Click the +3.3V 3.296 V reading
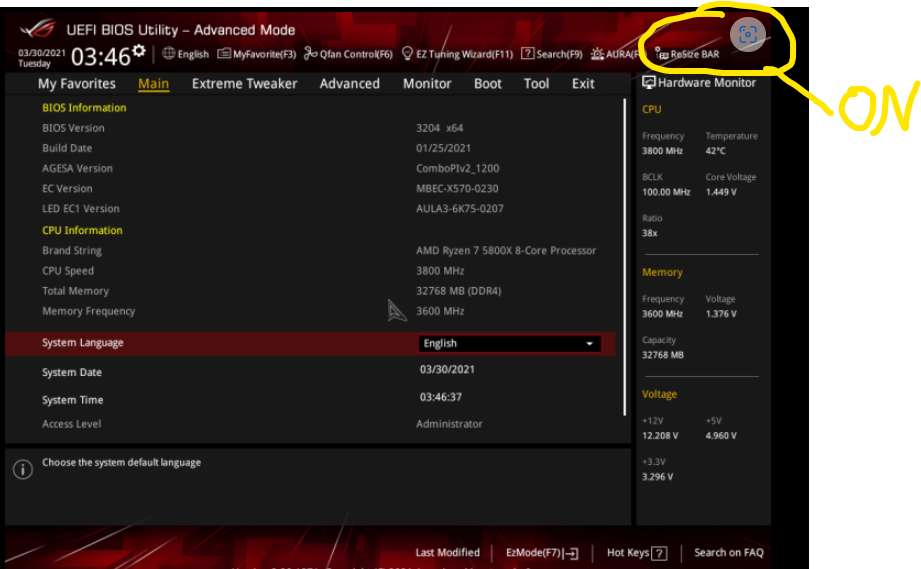The width and height of the screenshot is (921, 569). click(x=658, y=477)
